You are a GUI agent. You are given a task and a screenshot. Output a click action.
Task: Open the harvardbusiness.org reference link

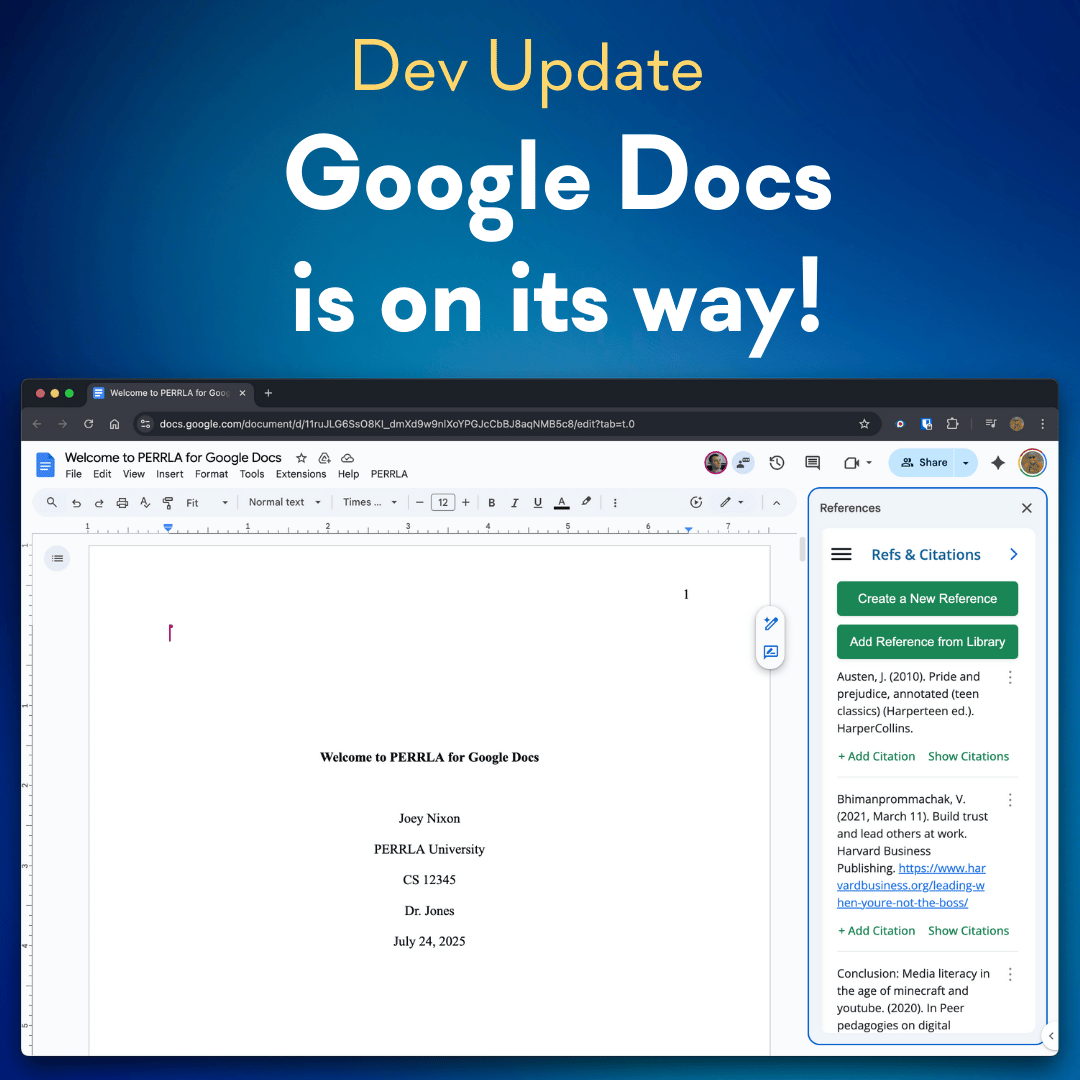[x=911, y=886]
